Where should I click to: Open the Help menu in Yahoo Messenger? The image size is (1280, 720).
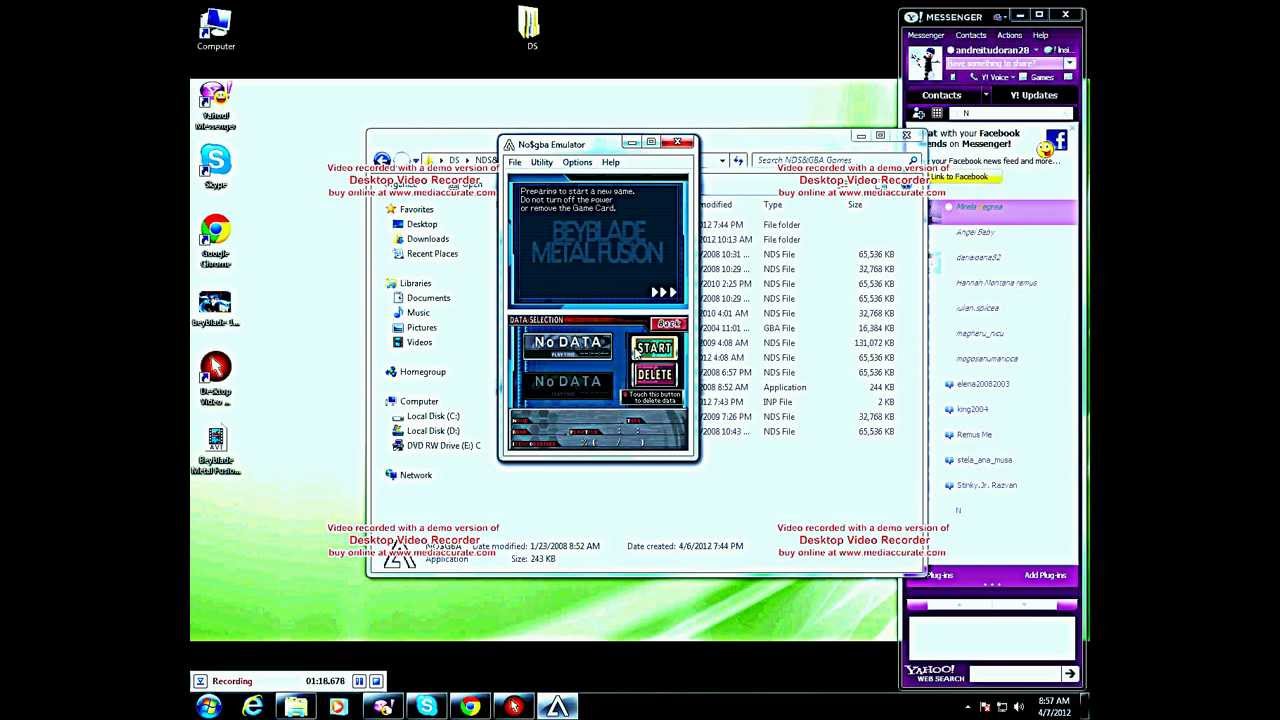pyautogui.click(x=1040, y=35)
